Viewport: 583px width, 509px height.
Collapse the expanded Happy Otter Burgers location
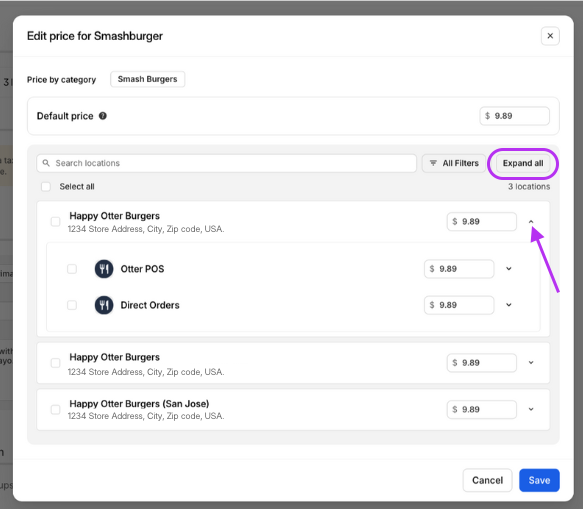(531, 222)
